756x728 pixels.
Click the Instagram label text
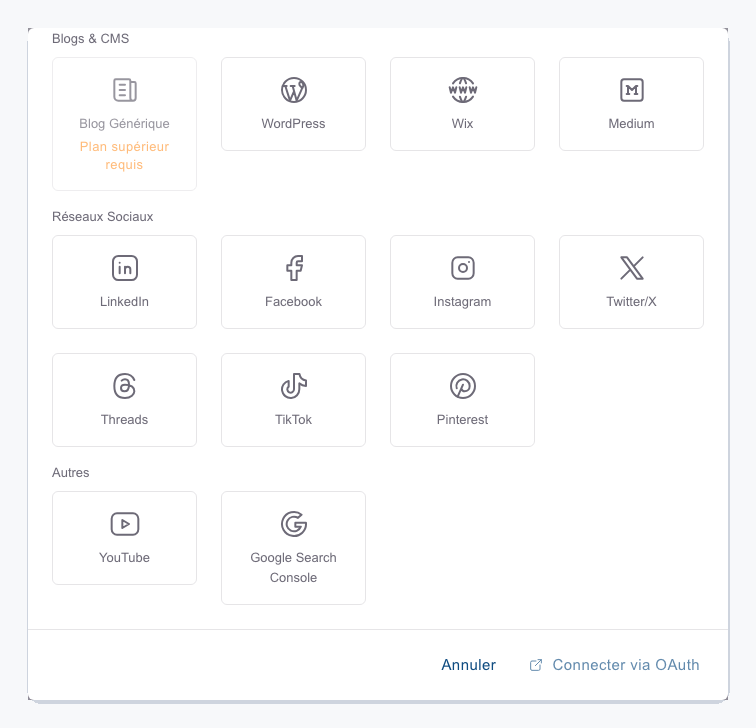click(462, 302)
